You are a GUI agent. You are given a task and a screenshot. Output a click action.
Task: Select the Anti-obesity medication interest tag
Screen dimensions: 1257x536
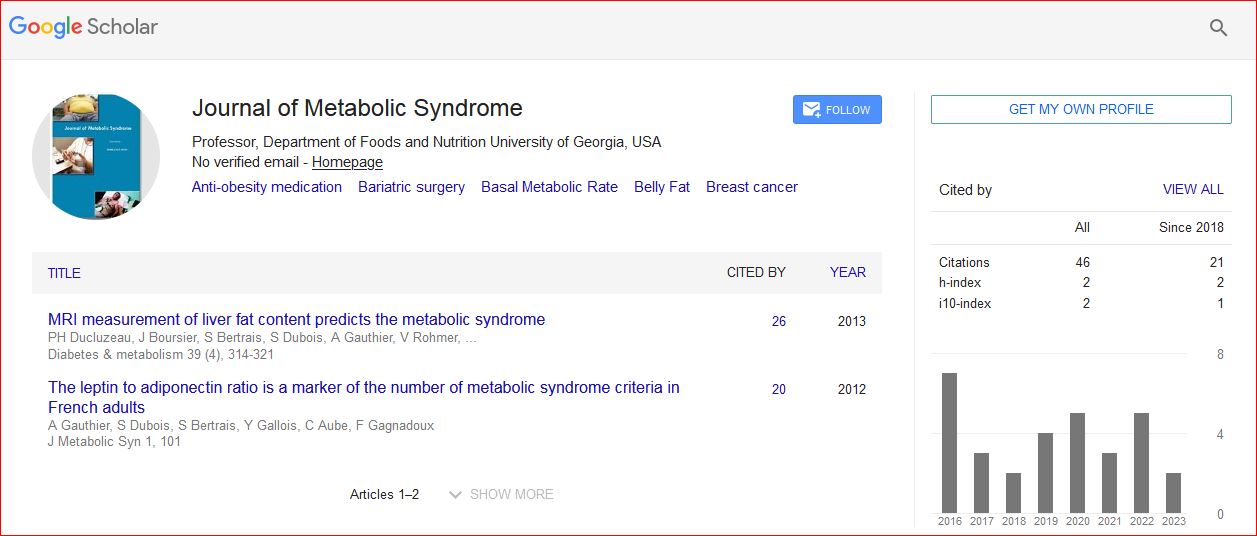267,187
